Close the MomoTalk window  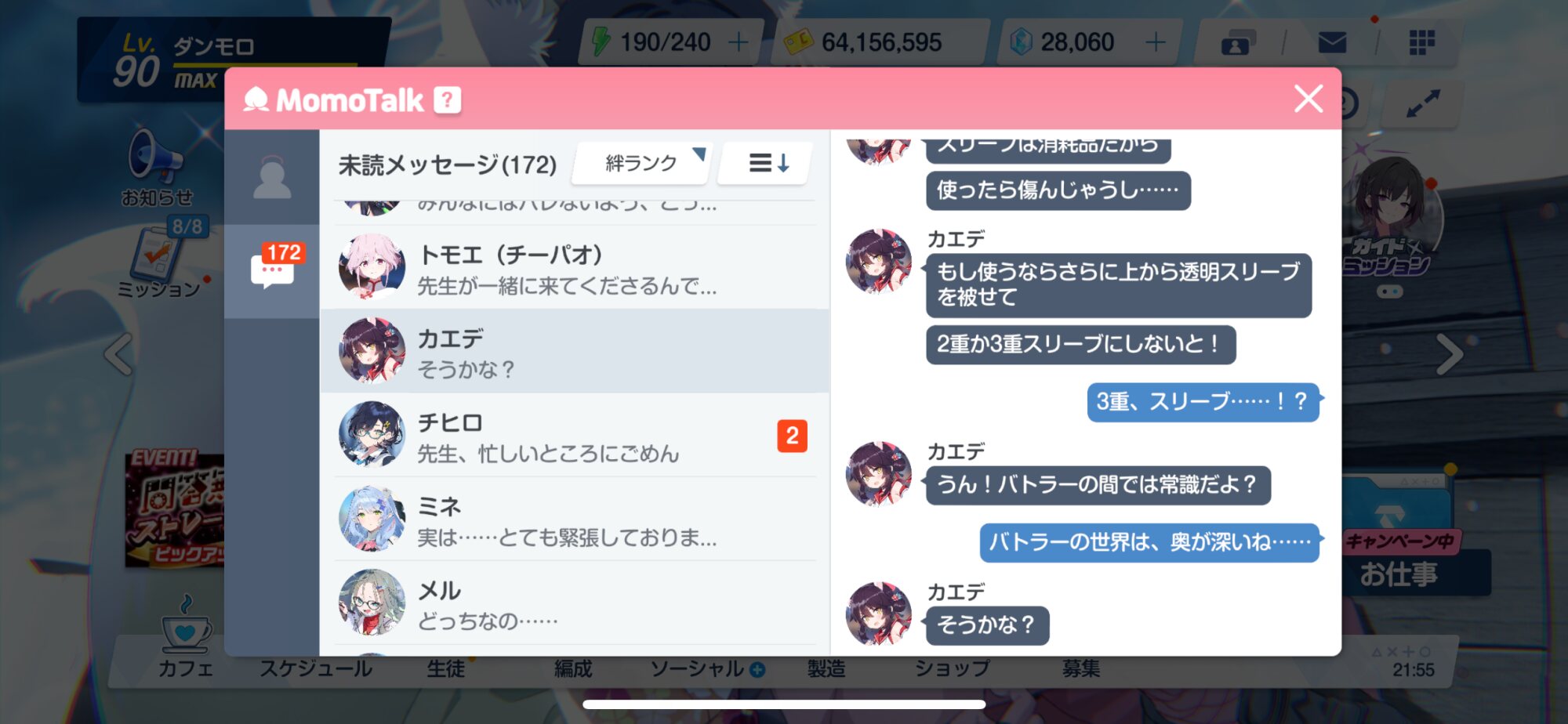pyautogui.click(x=1308, y=99)
